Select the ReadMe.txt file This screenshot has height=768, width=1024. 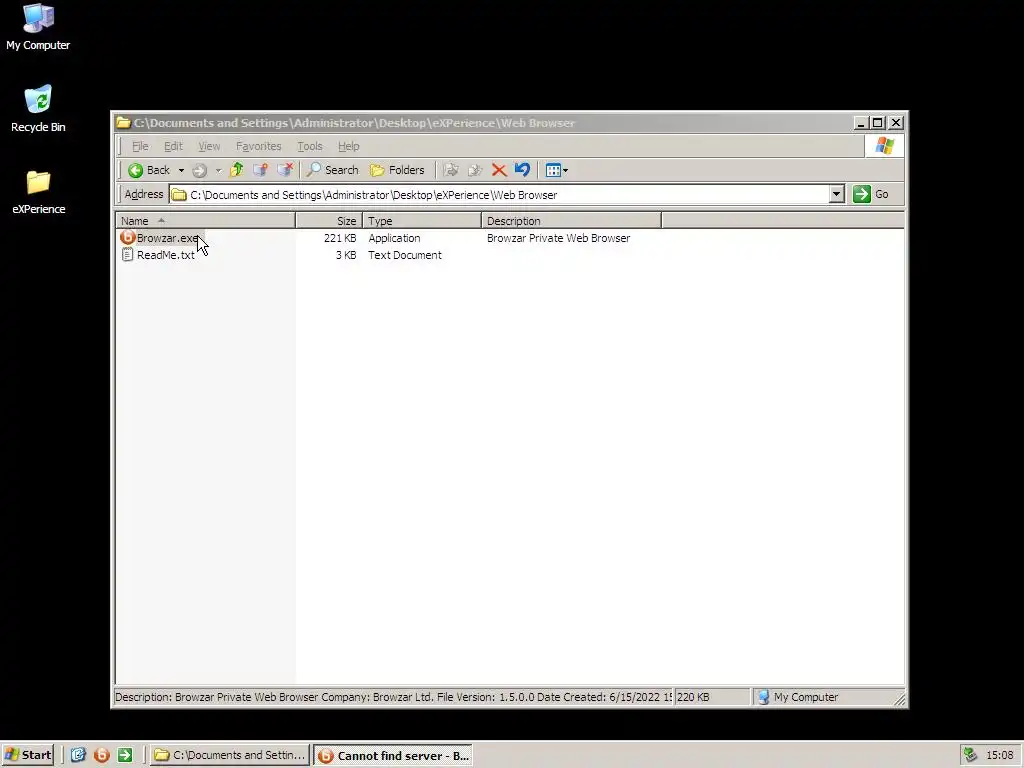(x=166, y=255)
